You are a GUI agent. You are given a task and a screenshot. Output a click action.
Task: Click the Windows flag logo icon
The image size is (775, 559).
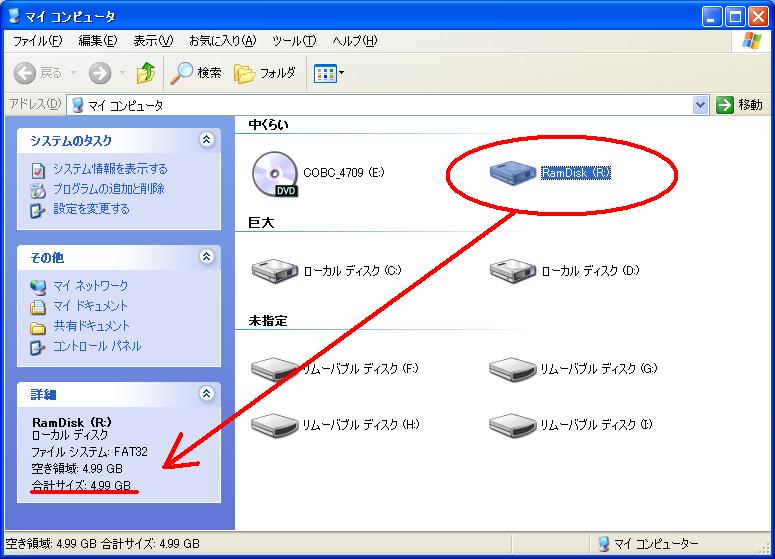point(752,41)
